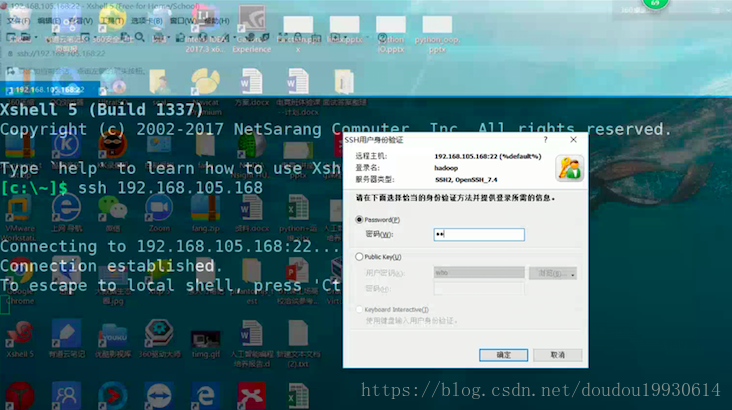Viewport: 732px width, 410px height.
Task: Click the VMware Workstation desktop shortcut
Action: coord(20,219)
